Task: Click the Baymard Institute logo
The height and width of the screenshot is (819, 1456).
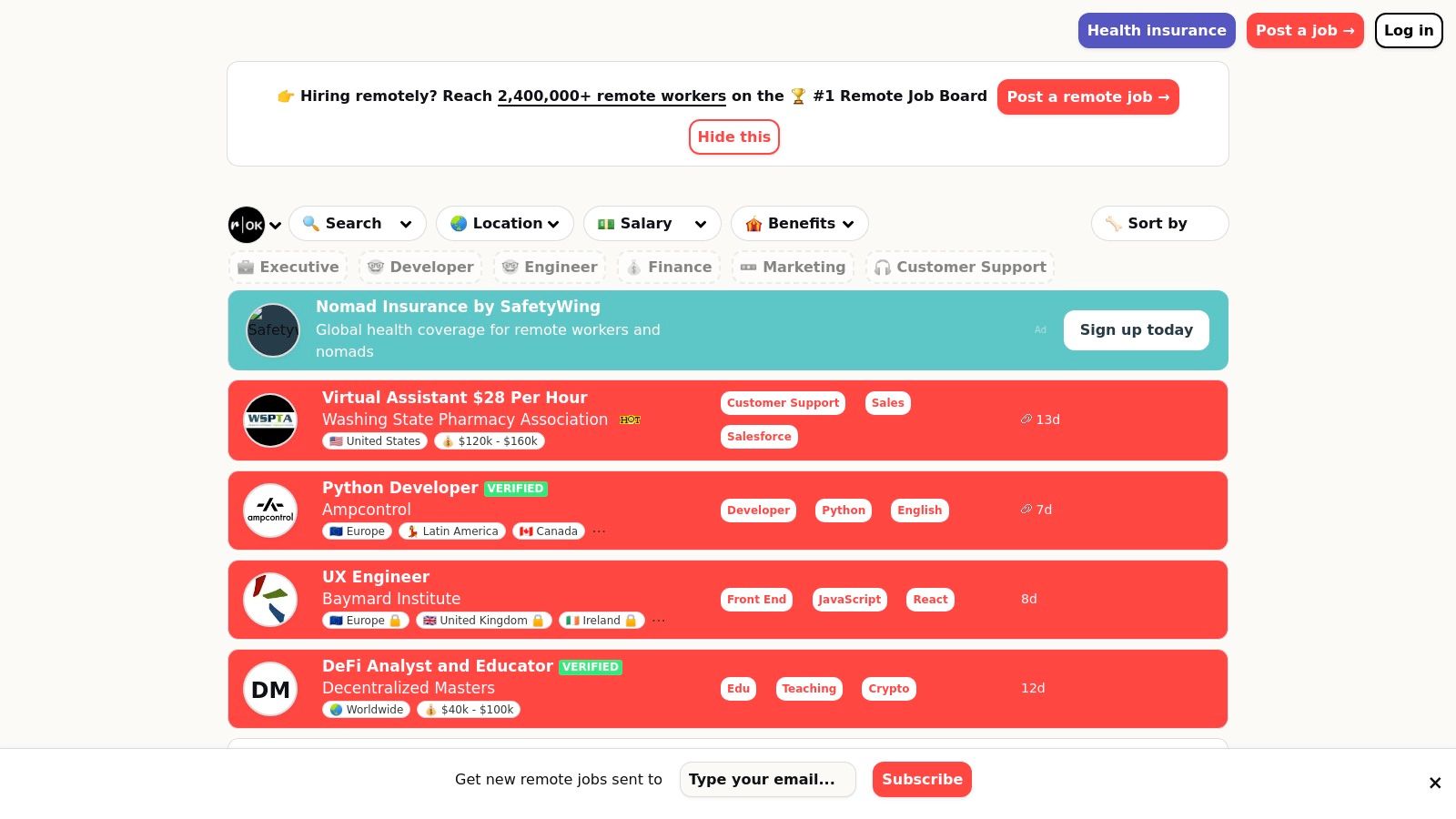Action: tap(270, 600)
